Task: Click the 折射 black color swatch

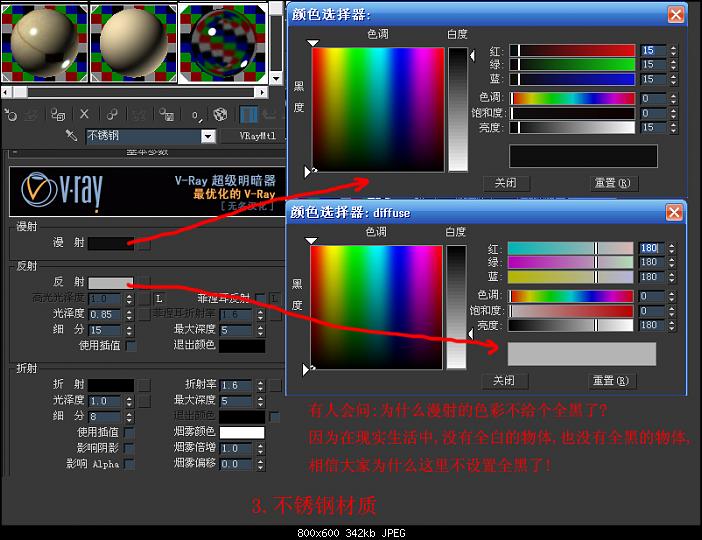Action: 111,385
